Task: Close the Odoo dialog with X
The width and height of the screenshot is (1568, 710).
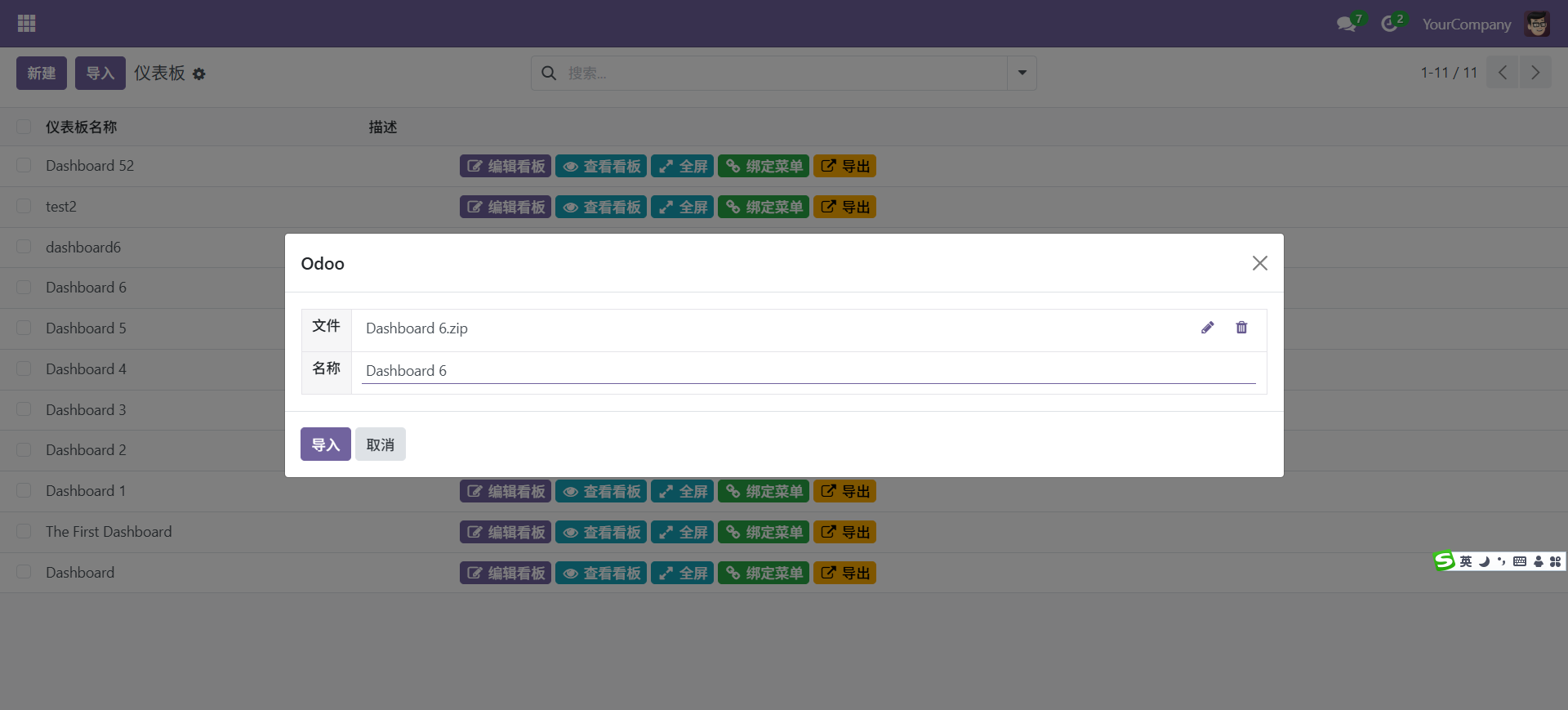Action: click(1259, 263)
